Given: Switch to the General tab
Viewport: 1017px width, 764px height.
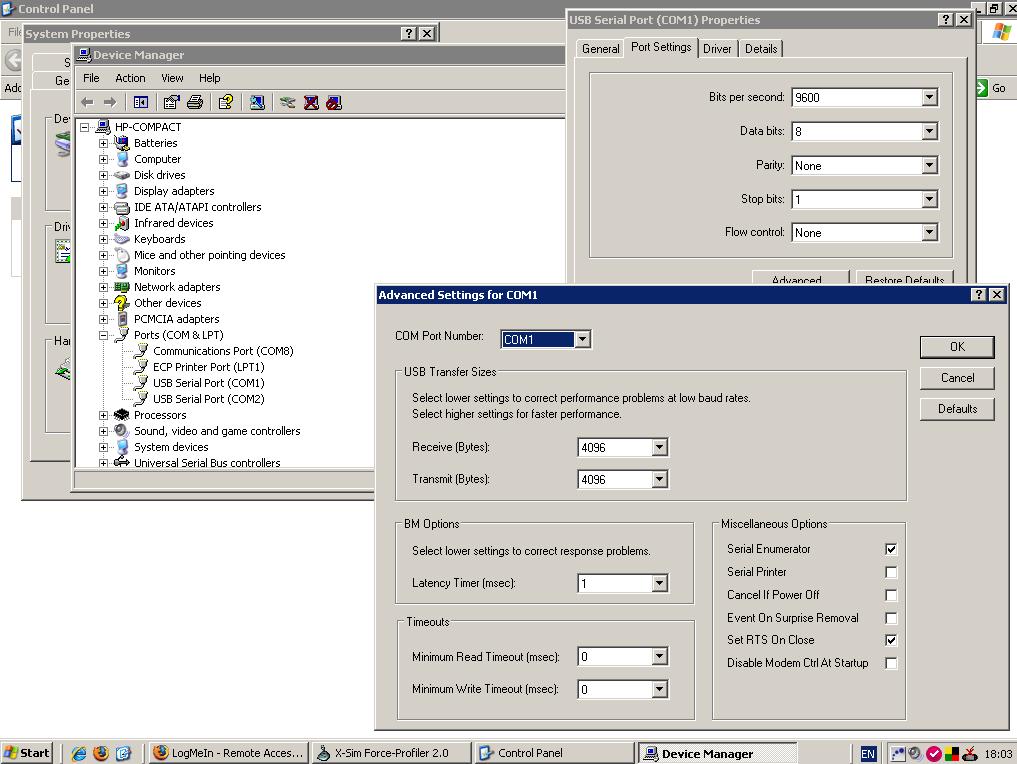Looking at the screenshot, I should [601, 49].
